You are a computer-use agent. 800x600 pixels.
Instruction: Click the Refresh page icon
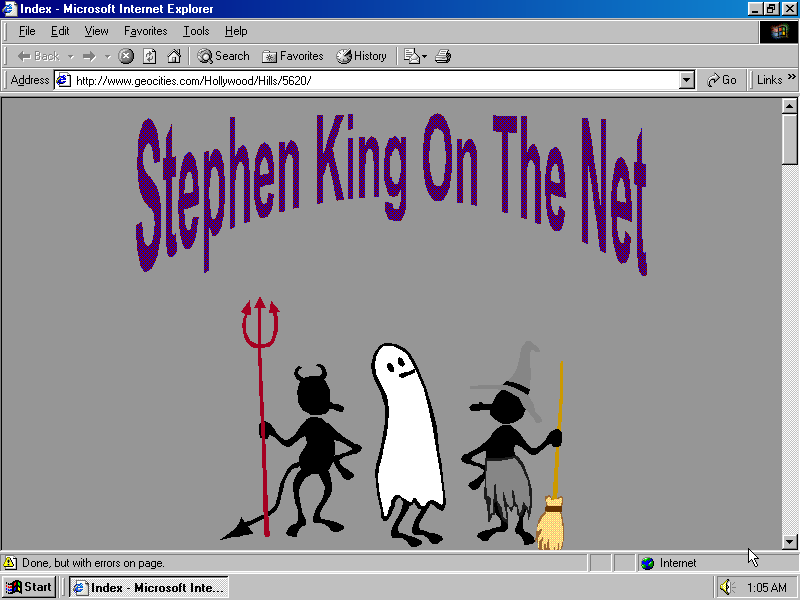pos(149,56)
